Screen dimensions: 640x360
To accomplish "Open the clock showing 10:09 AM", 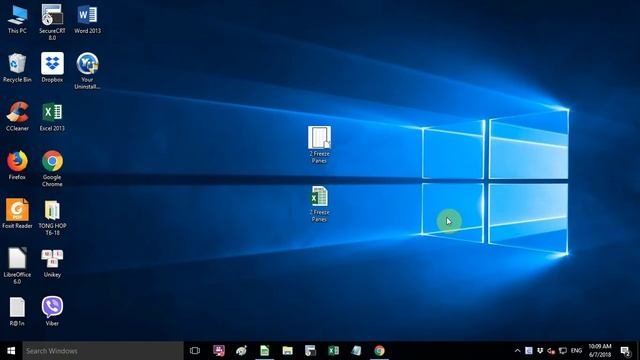I will coord(600,351).
